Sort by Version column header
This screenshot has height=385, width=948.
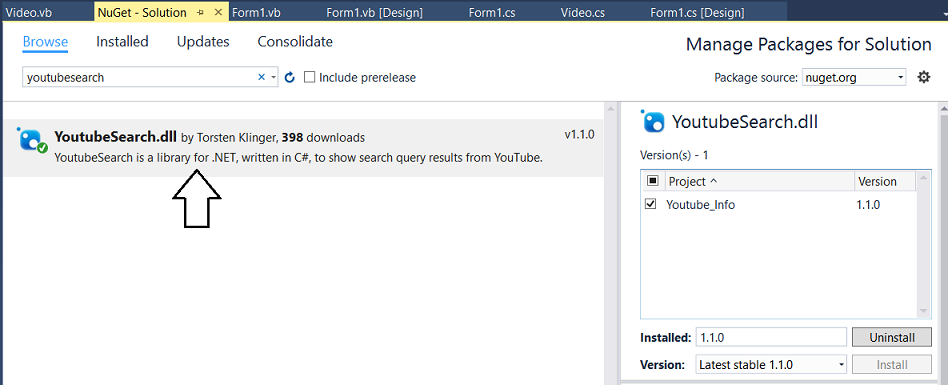(x=885, y=181)
